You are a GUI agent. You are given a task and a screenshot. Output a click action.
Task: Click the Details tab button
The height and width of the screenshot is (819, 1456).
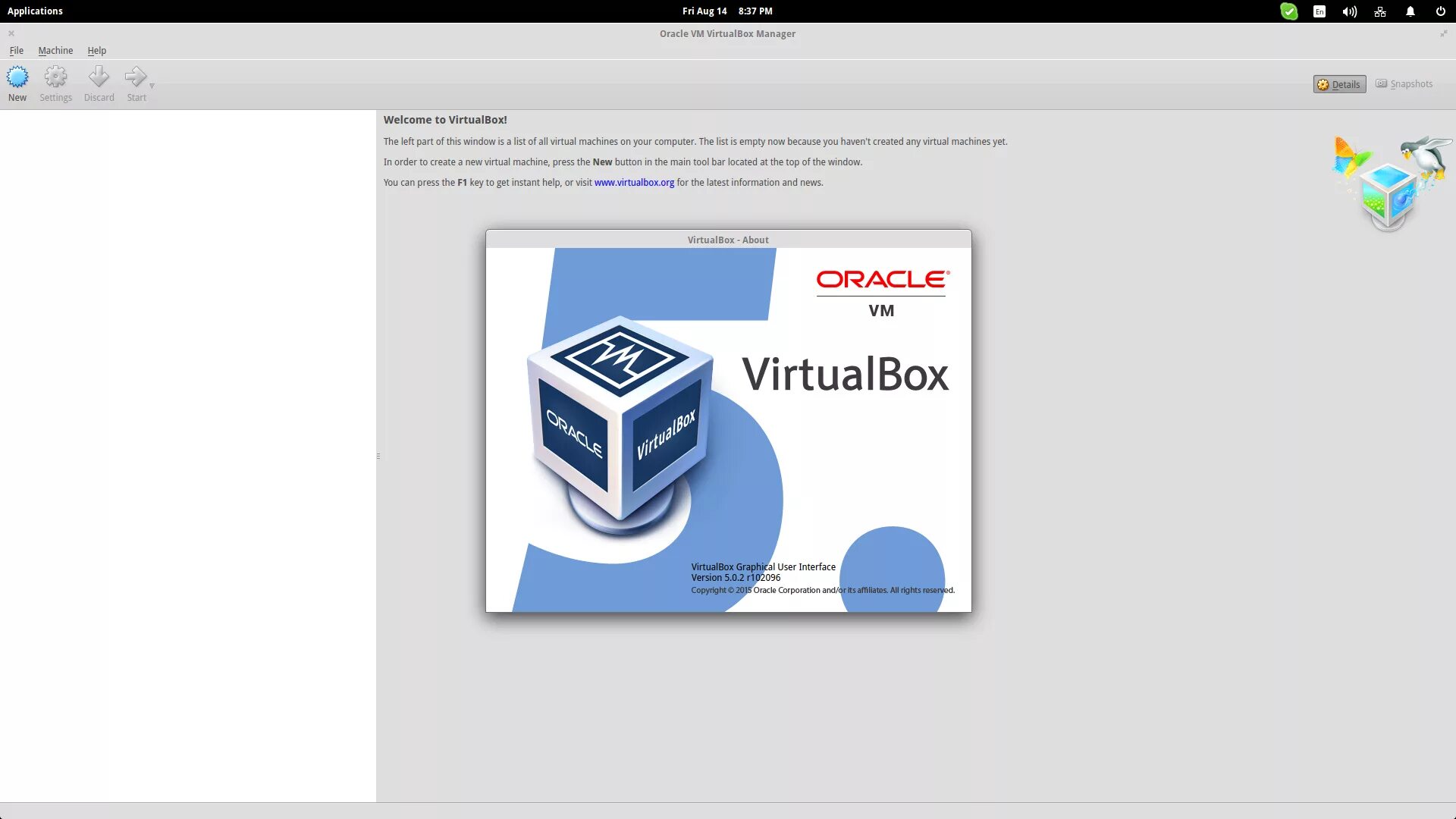pos(1339,83)
